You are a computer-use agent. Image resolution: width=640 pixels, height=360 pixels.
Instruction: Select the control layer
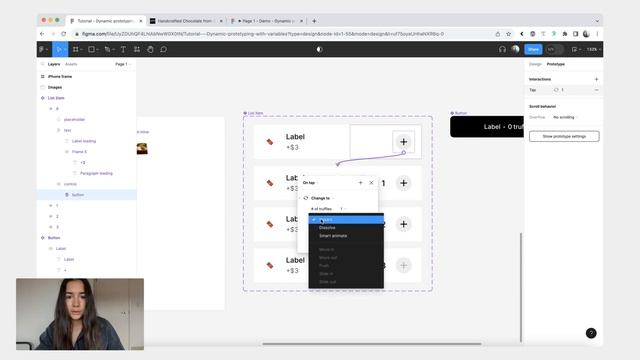70,184
